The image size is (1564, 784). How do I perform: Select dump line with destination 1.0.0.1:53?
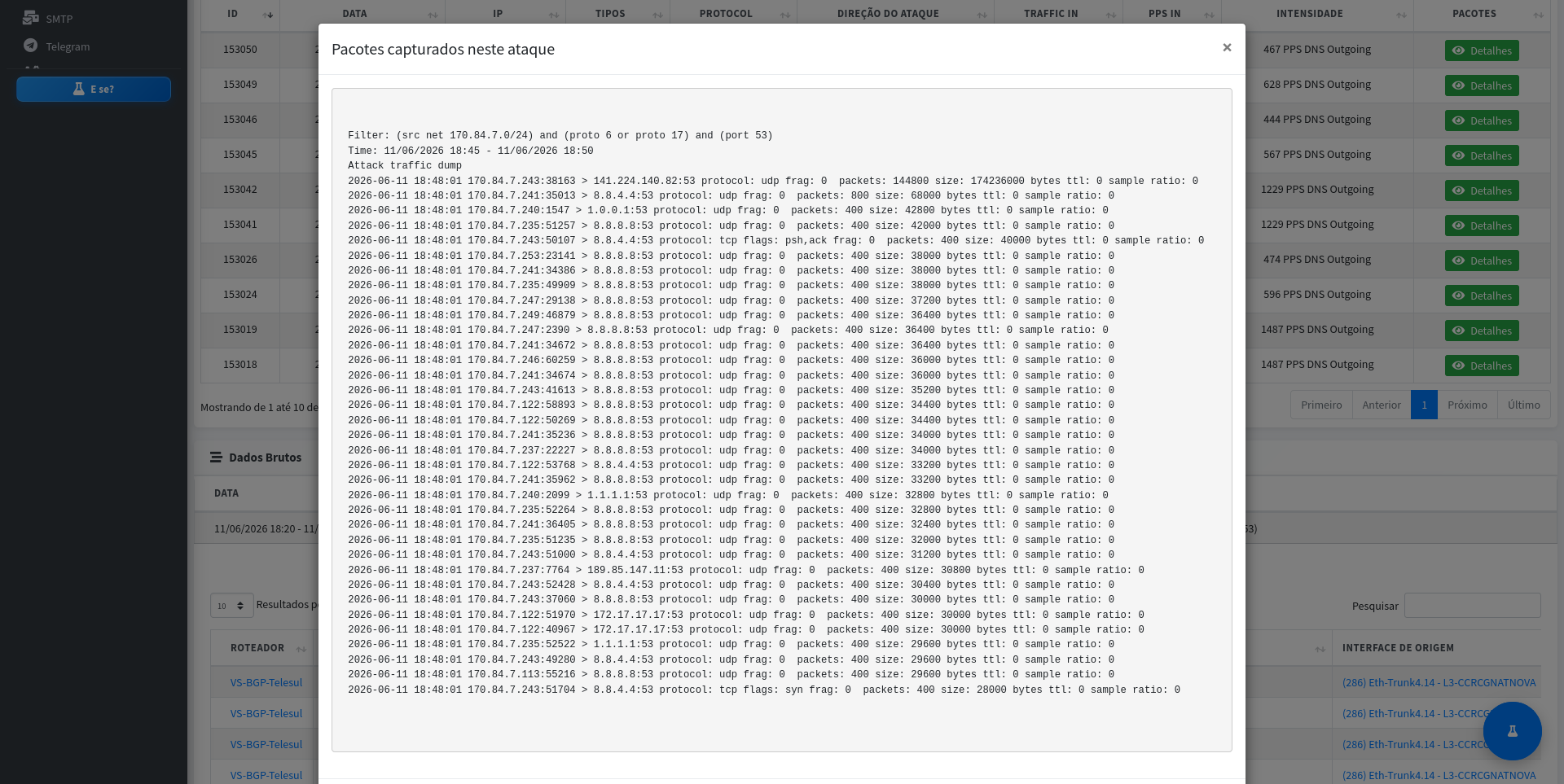(727, 210)
